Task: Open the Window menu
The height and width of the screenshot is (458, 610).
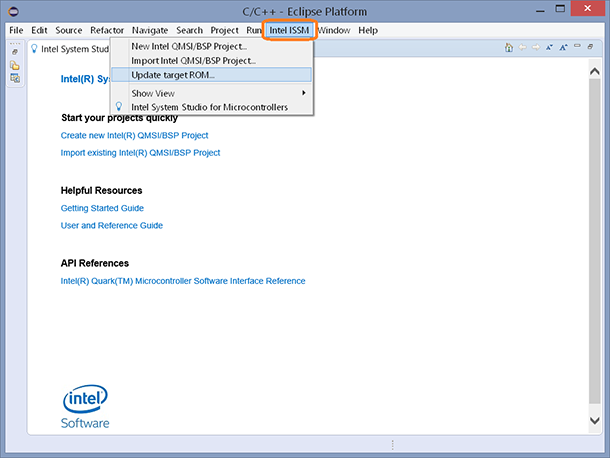Action: pyautogui.click(x=334, y=30)
